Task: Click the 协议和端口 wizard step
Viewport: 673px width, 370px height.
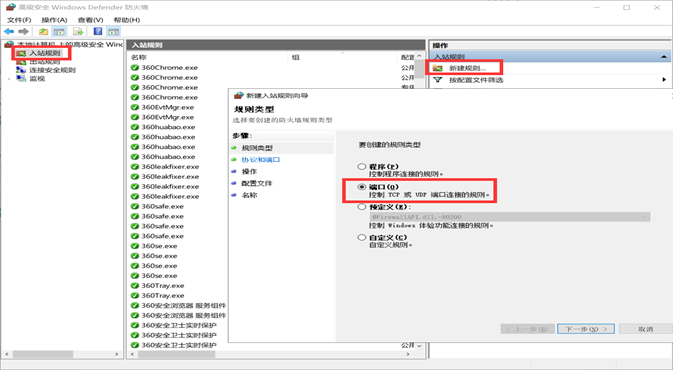Action: 261,160
